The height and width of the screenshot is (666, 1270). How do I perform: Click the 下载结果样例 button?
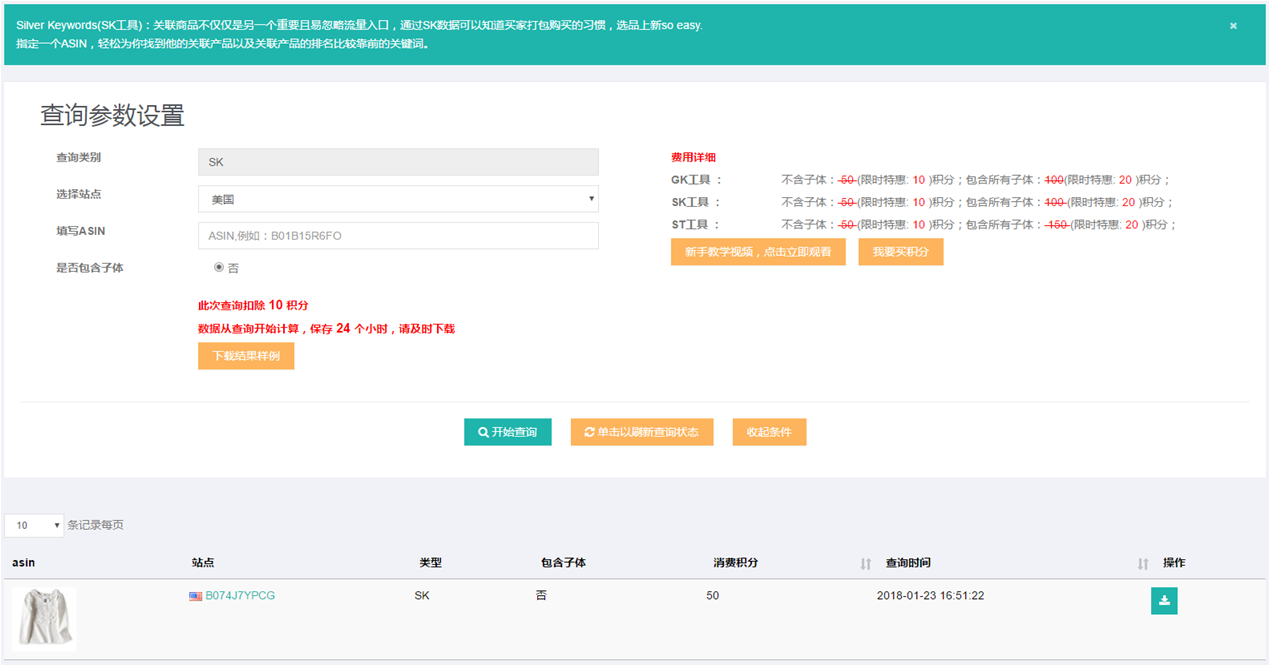click(x=246, y=356)
